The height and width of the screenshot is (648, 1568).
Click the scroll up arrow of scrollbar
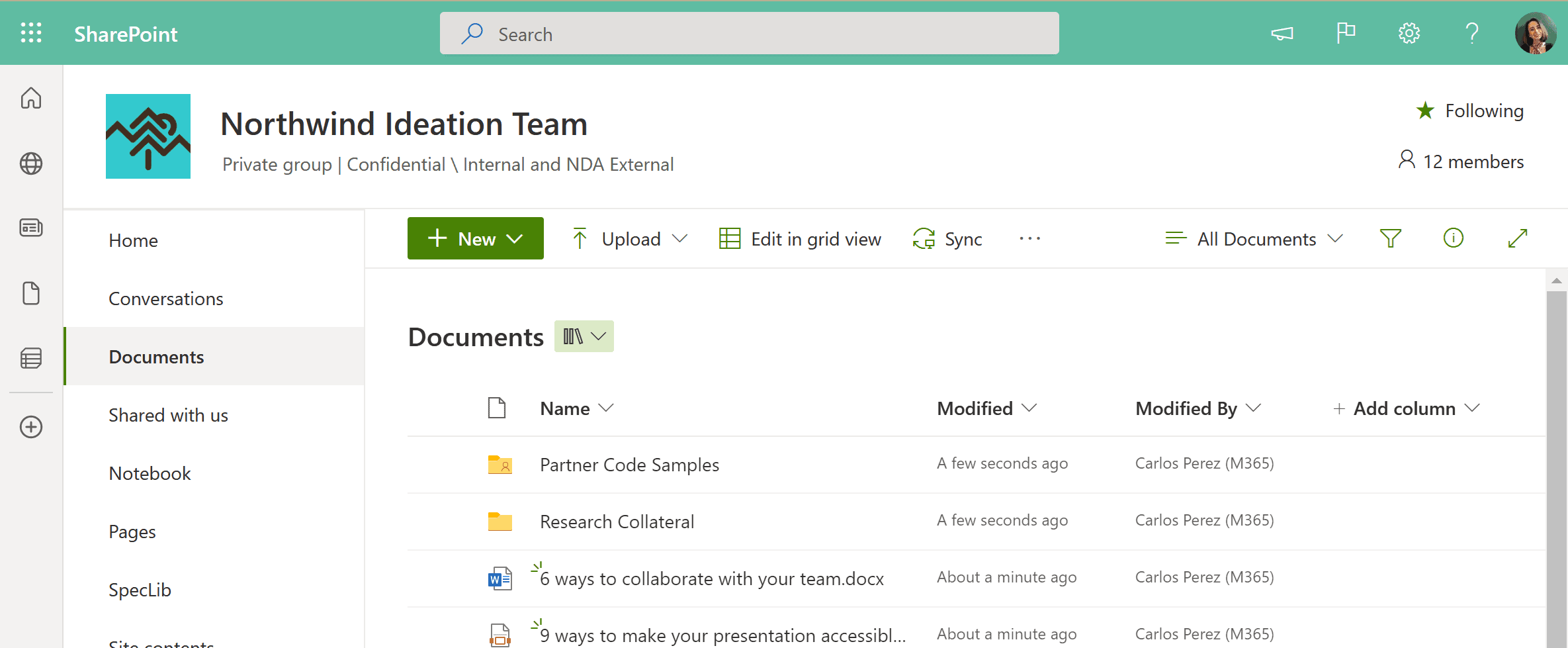[1556, 281]
